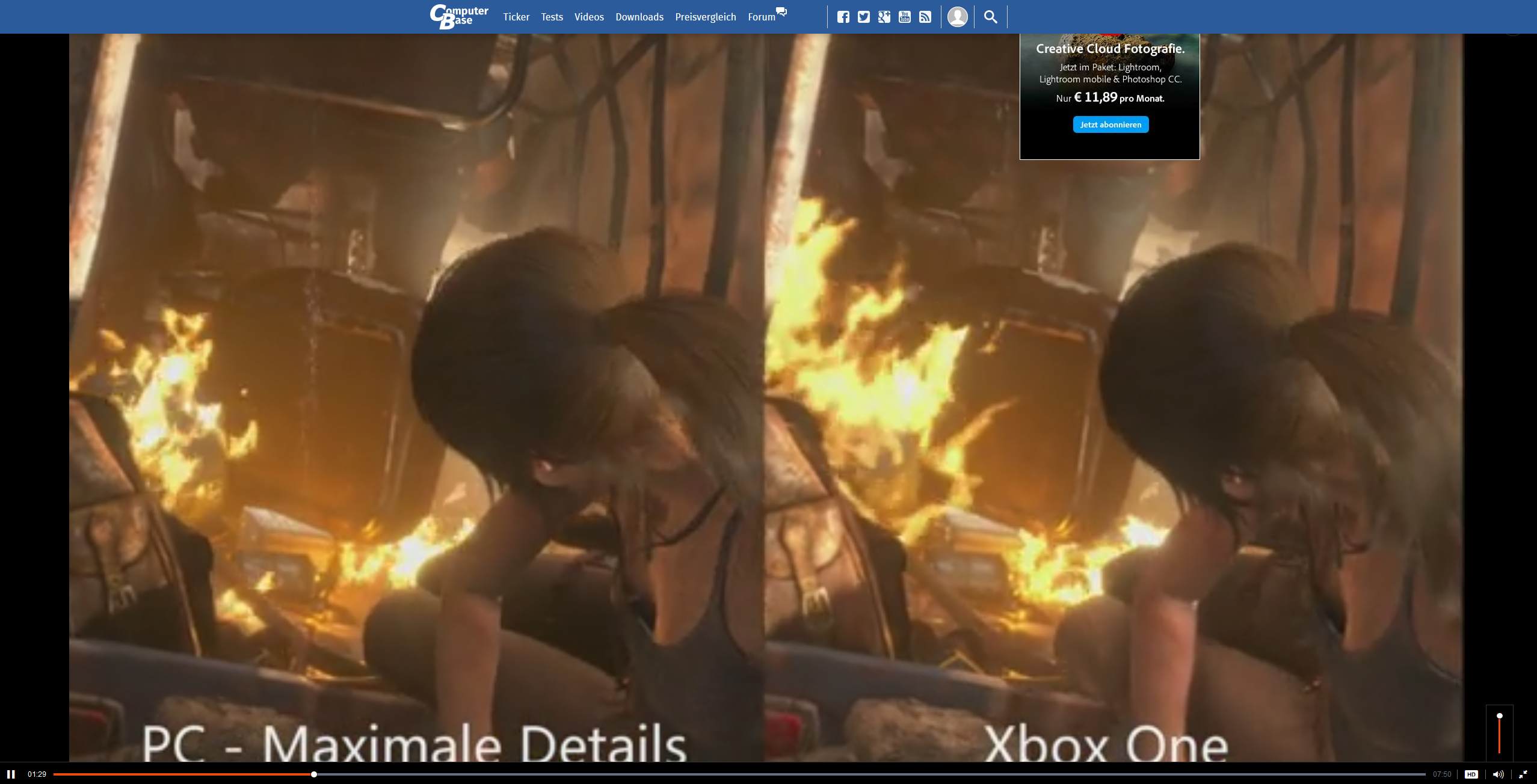Mute the video with speaker icon
This screenshot has height=784, width=1537.
click(1498, 774)
